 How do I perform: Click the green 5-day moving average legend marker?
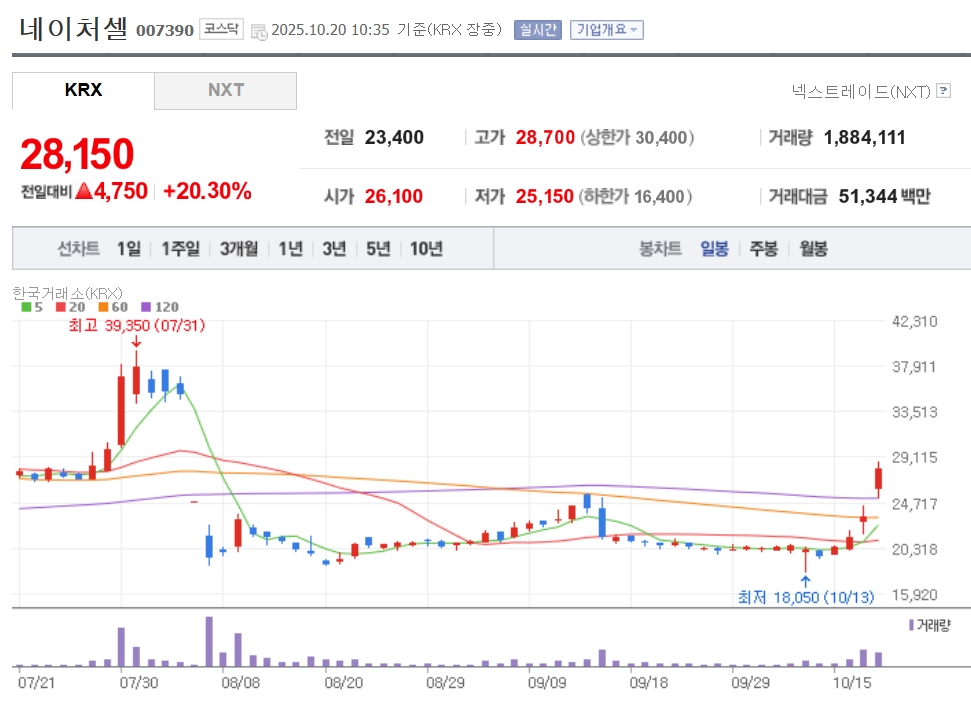[x=27, y=307]
